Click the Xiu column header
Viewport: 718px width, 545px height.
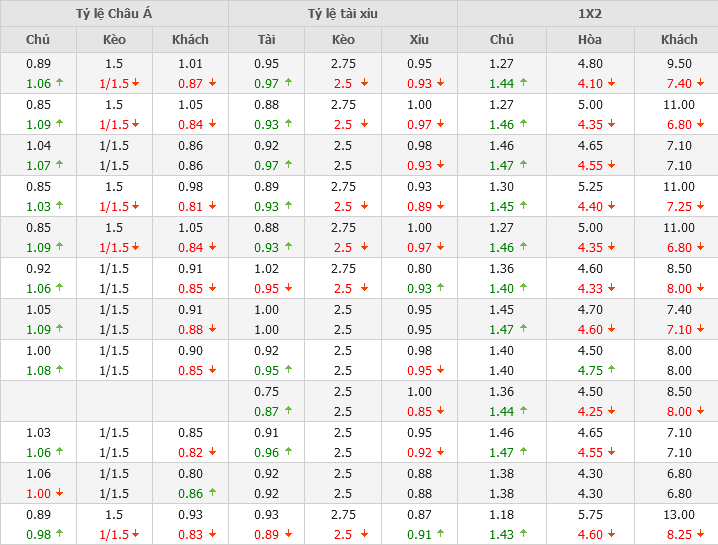tap(419, 39)
